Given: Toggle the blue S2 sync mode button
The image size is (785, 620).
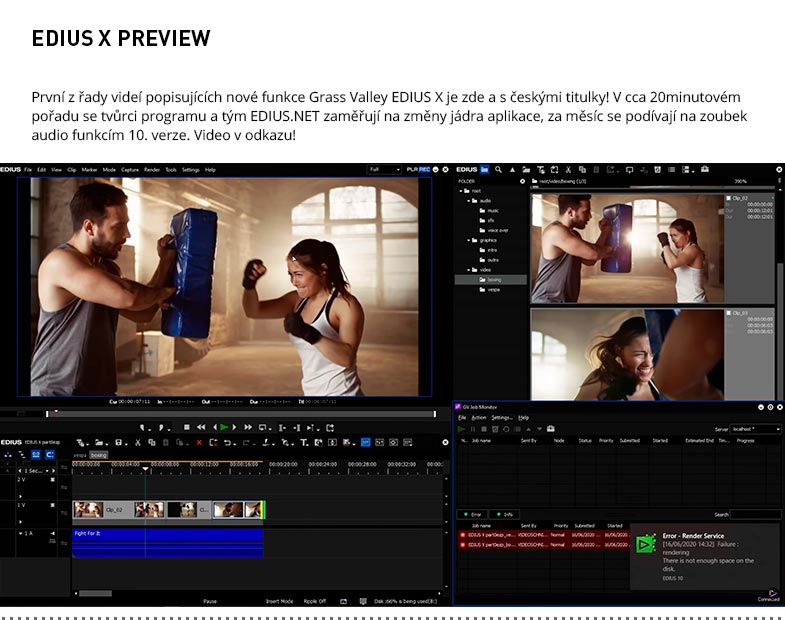Looking at the screenshot, I should pos(36,455).
